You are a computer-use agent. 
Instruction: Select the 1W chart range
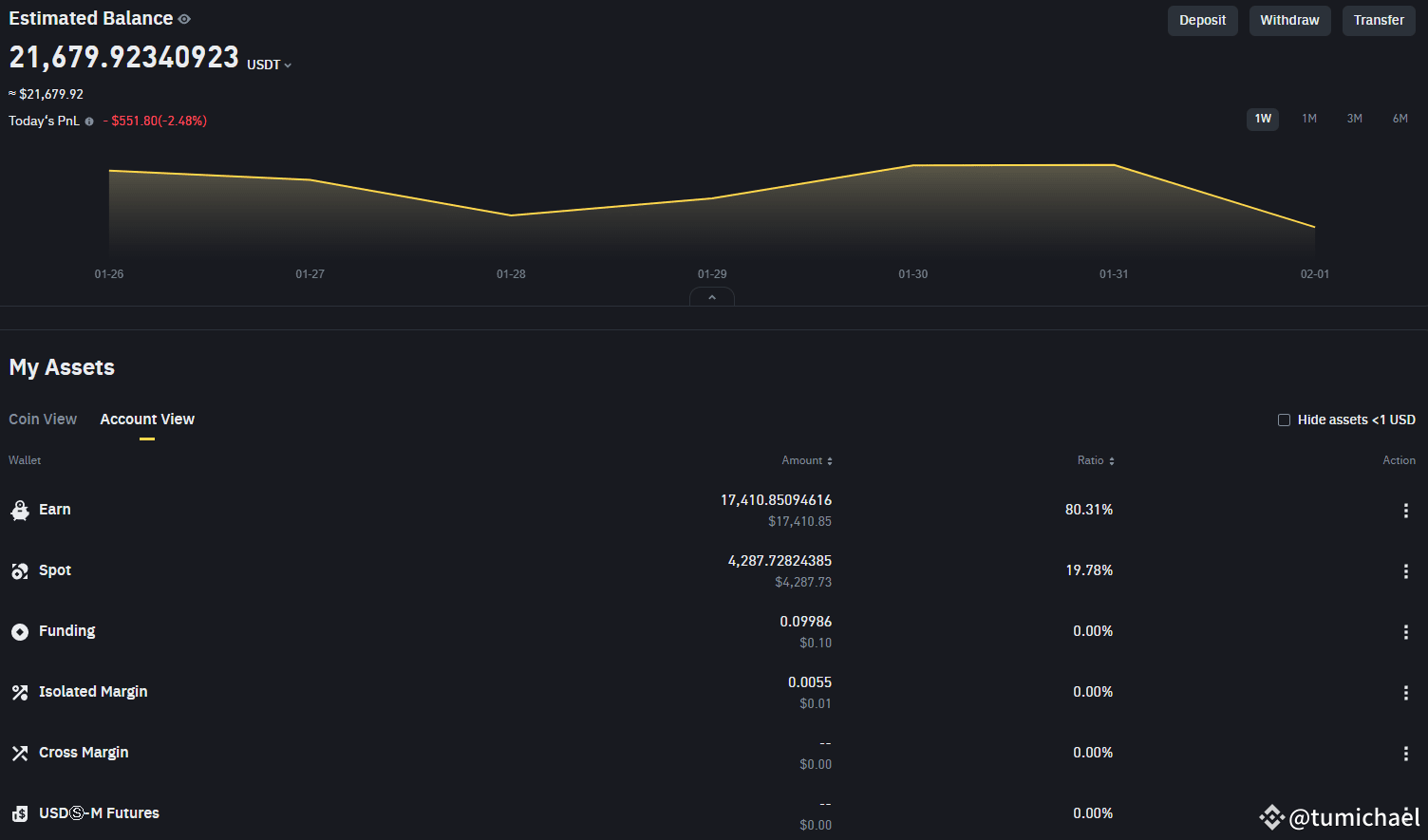(x=1263, y=119)
